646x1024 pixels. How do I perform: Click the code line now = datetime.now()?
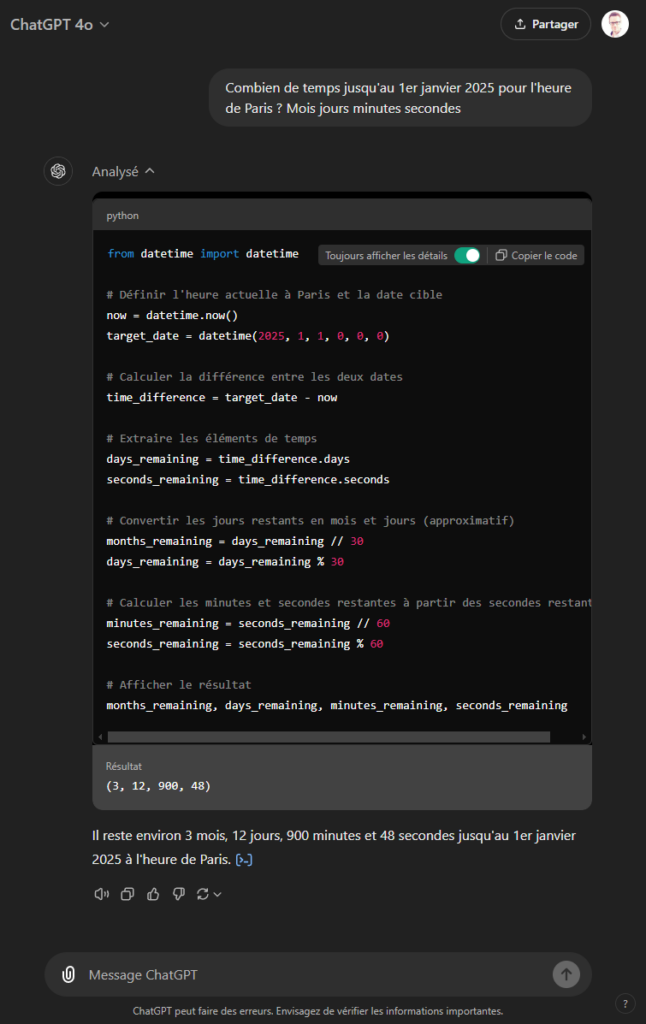(172, 315)
